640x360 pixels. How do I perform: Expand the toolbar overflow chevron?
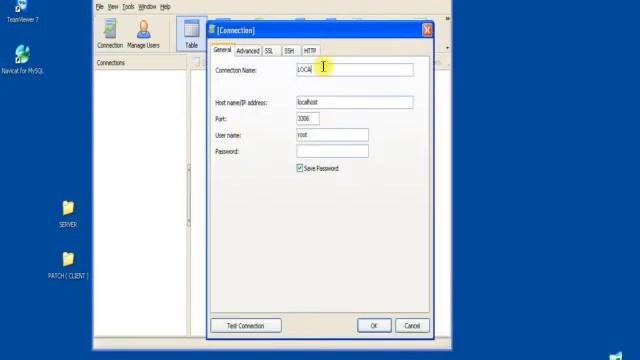tap(447, 19)
